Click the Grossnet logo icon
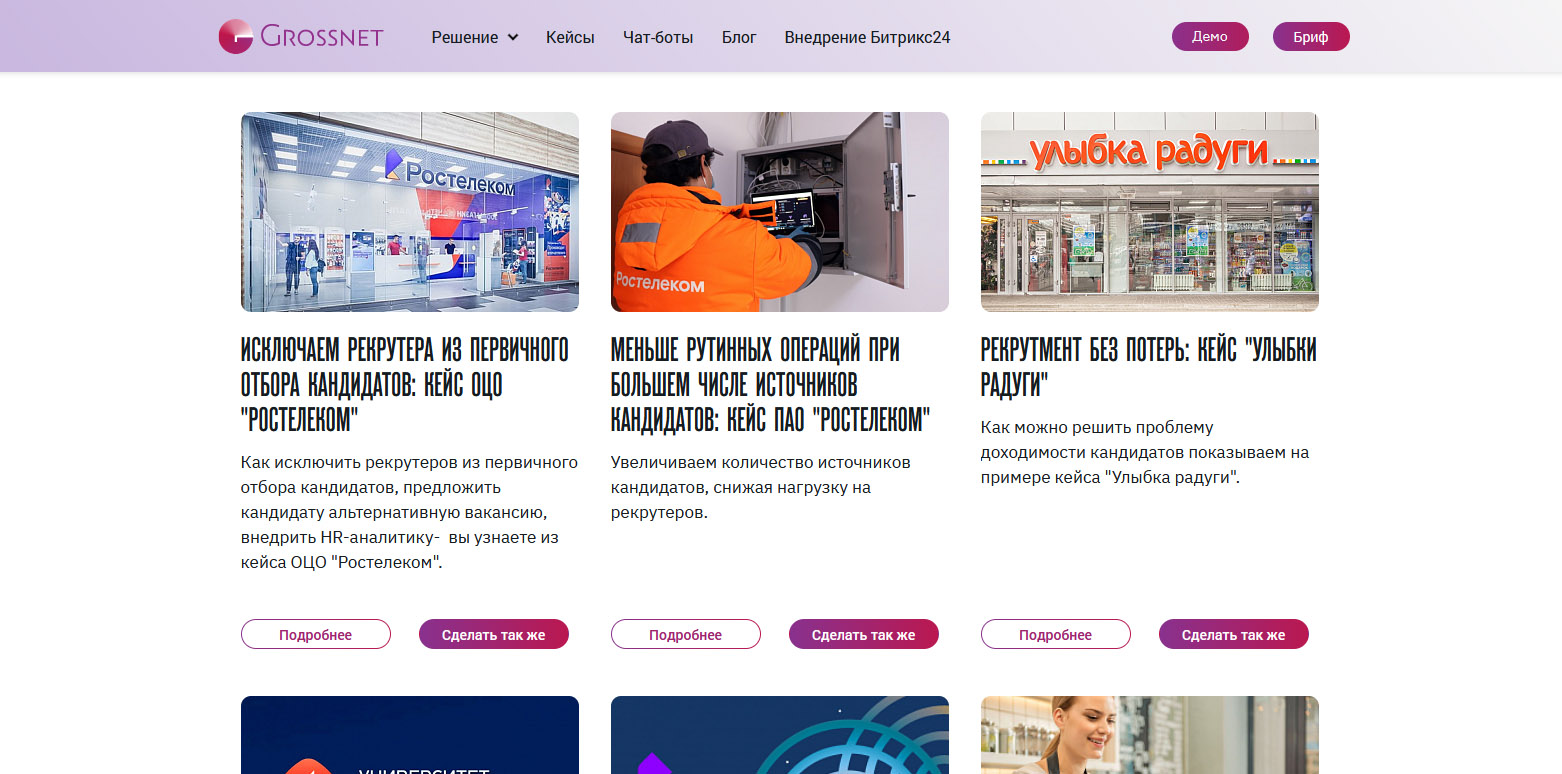This screenshot has height=774, width=1562. pyautogui.click(x=235, y=37)
